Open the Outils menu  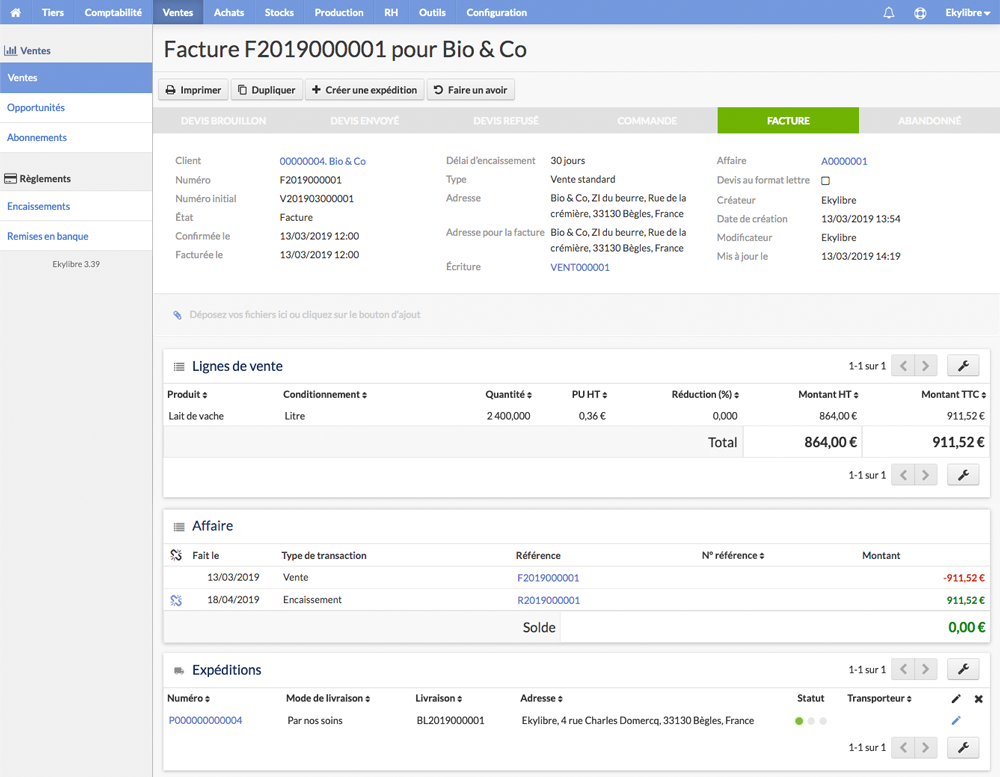point(432,12)
